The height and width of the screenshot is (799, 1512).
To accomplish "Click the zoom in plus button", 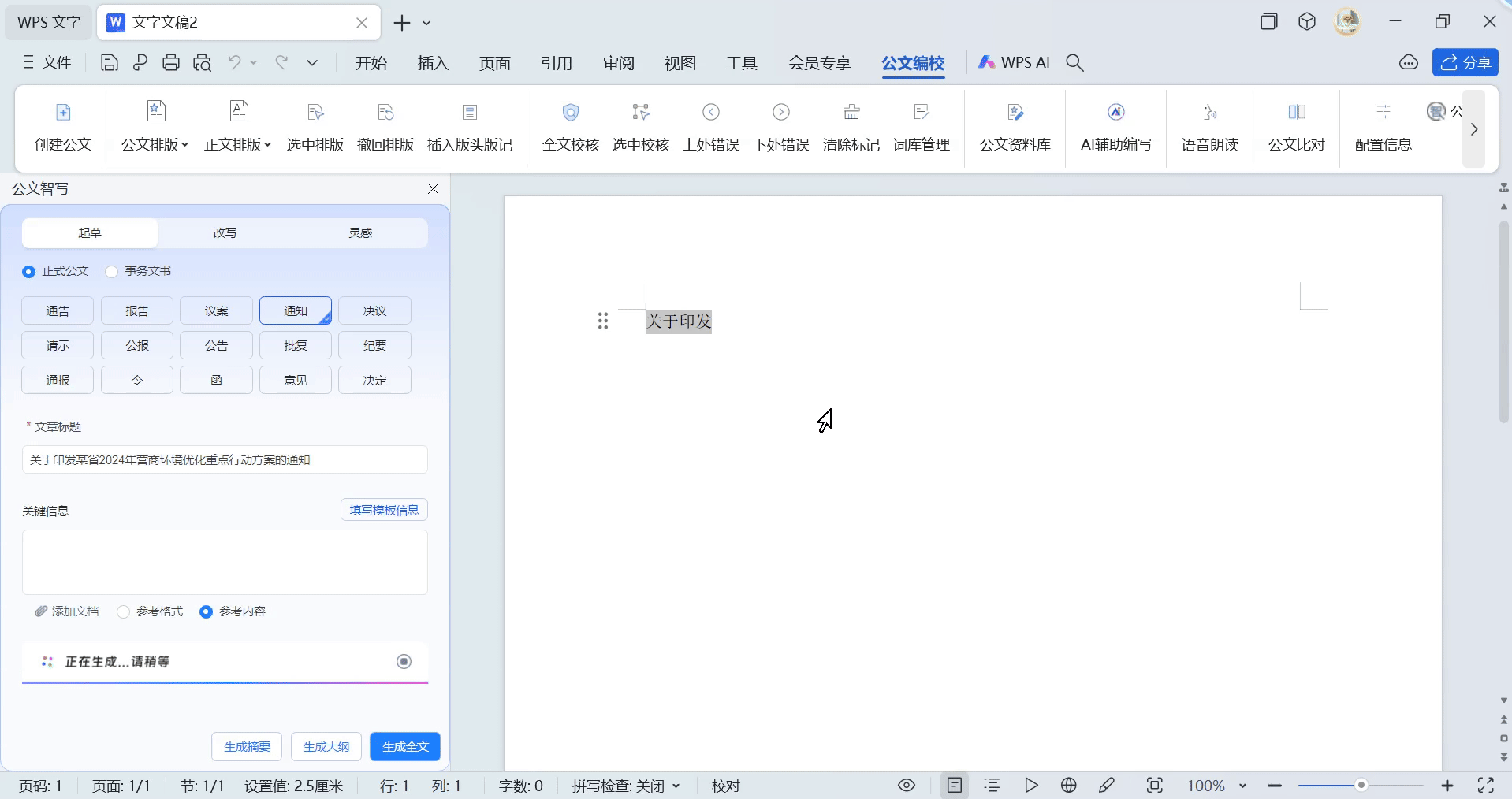I will 1447,786.
